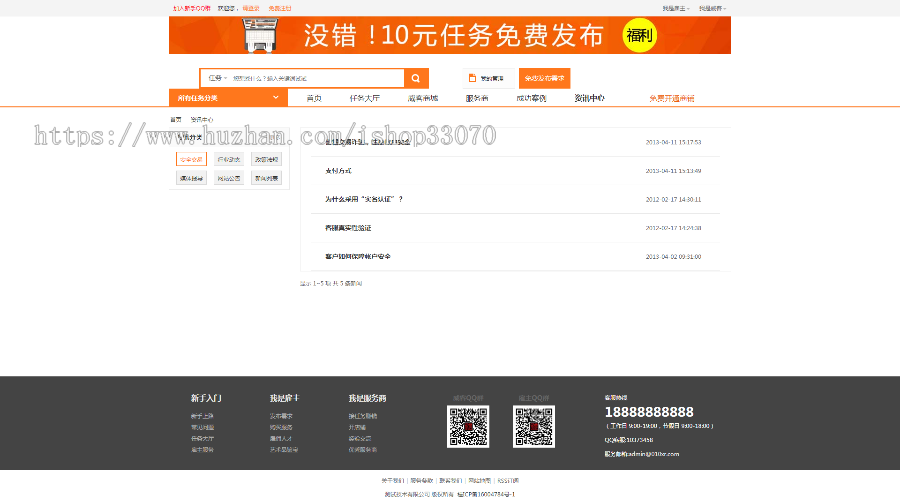Select the 行业动态 category button
The height and width of the screenshot is (502, 900).
point(229,159)
